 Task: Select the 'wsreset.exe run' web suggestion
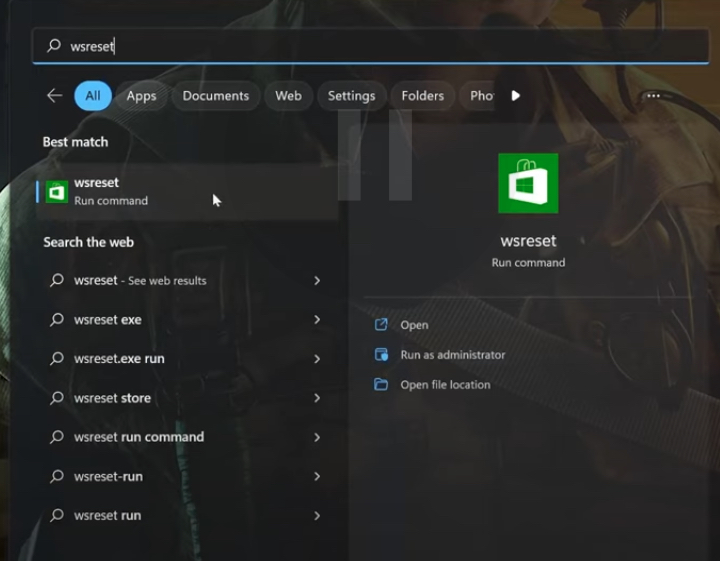(119, 359)
